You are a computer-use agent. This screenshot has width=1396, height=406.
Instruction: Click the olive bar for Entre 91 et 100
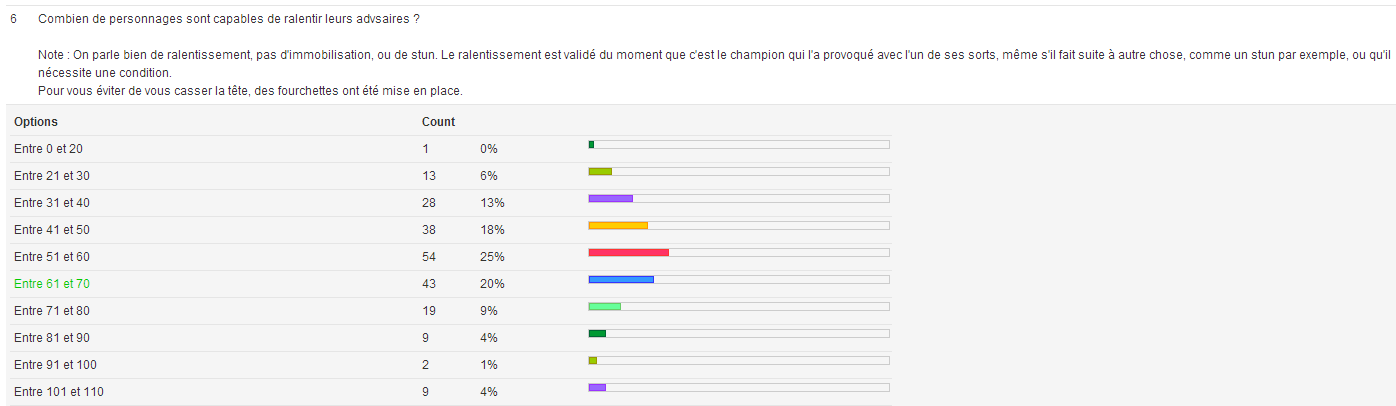(593, 361)
